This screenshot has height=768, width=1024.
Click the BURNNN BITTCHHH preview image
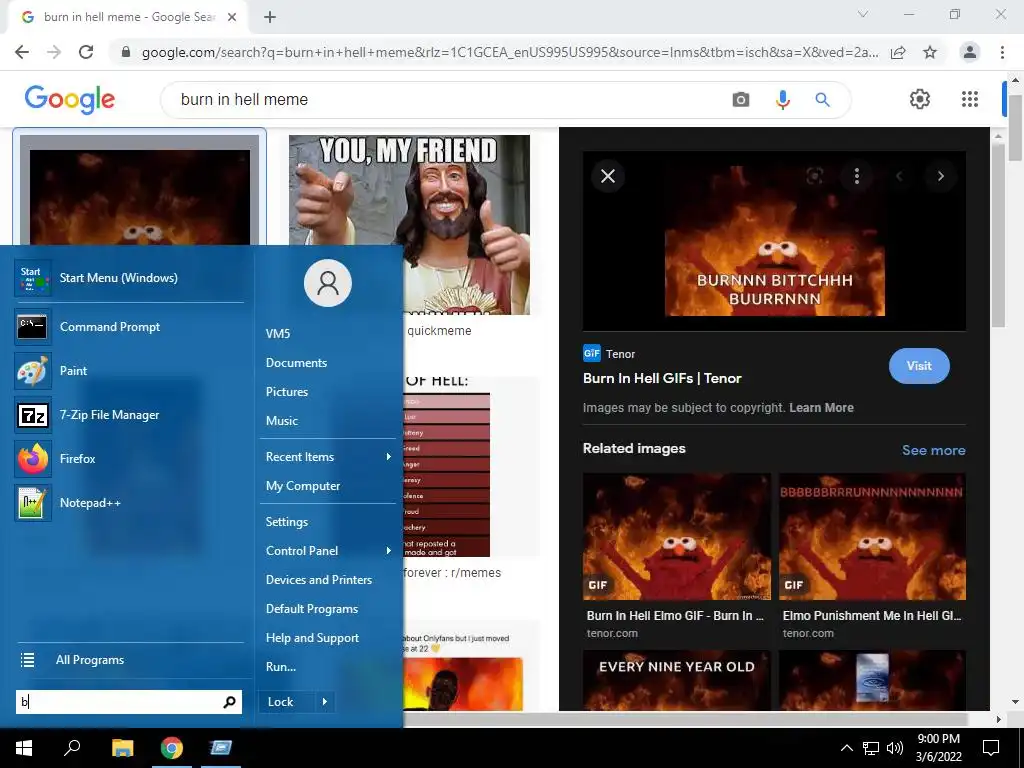tap(775, 241)
